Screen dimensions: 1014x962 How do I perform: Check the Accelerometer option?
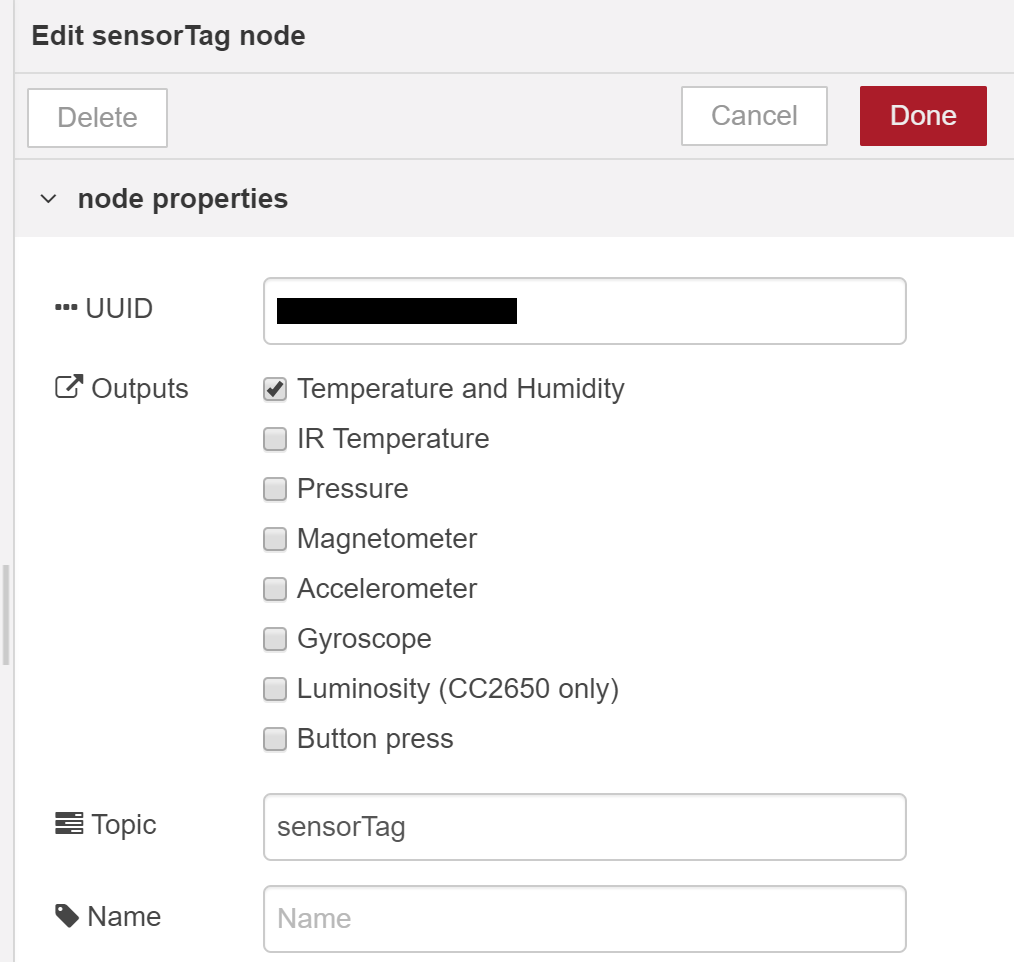coord(275,589)
